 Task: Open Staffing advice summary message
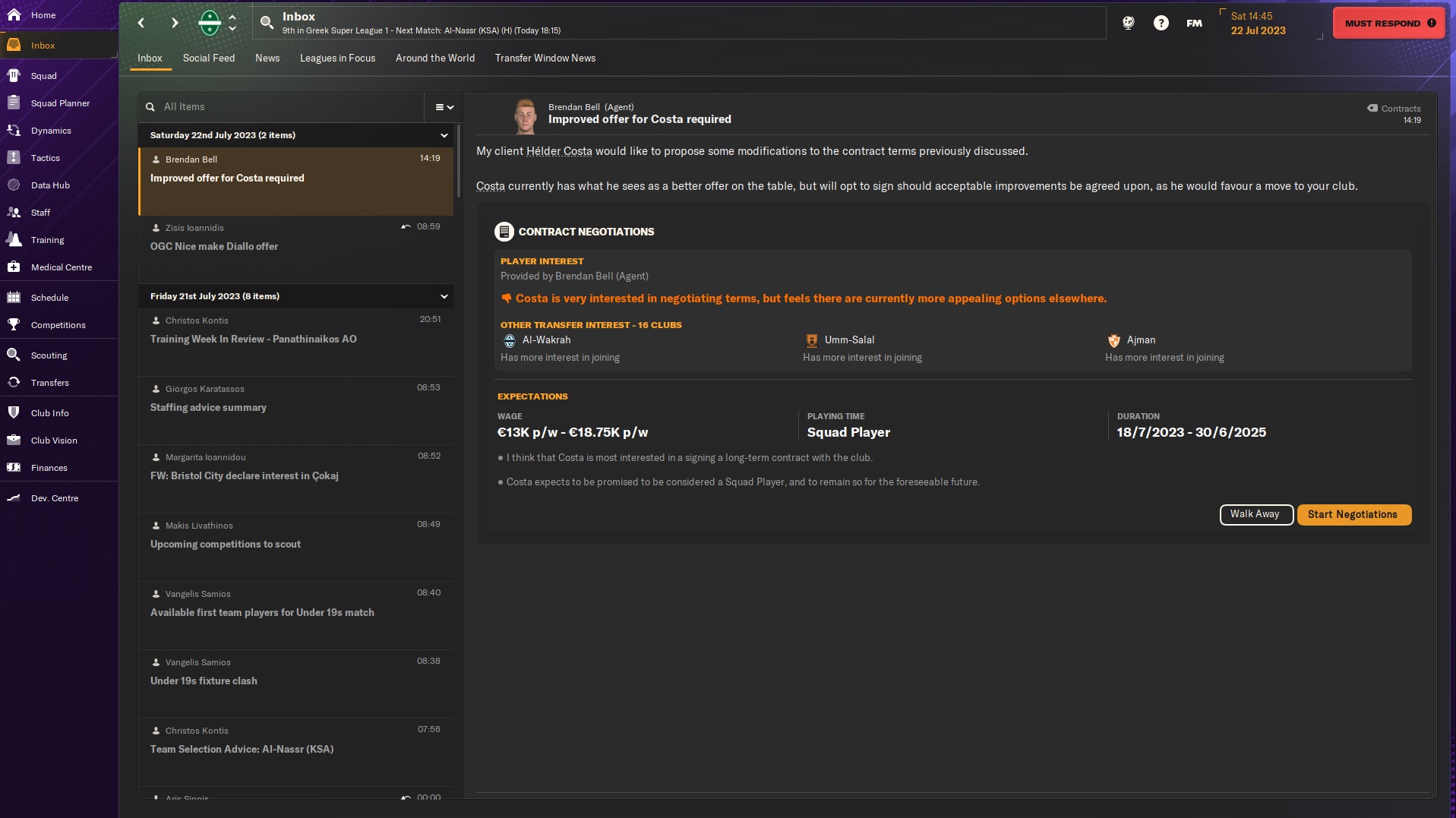tap(296, 409)
